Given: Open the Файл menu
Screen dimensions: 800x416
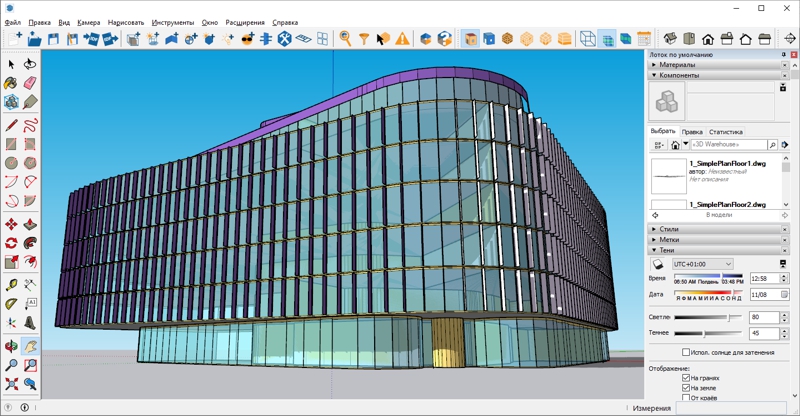Looking at the screenshot, I should tap(13, 22).
